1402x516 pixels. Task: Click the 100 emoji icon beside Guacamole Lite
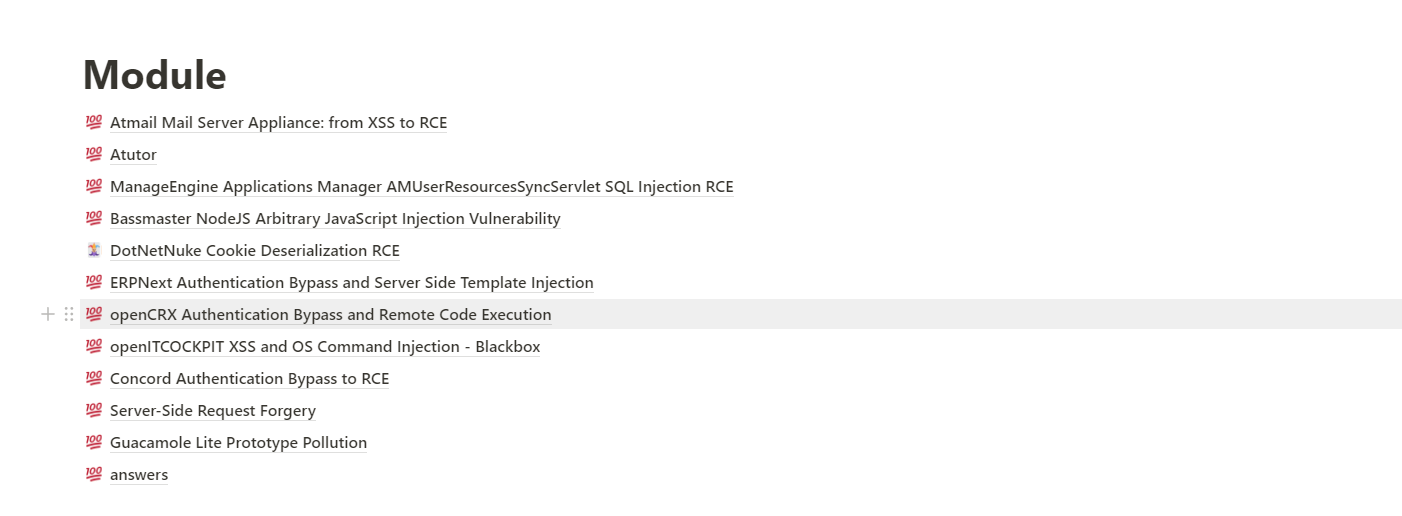pos(94,443)
